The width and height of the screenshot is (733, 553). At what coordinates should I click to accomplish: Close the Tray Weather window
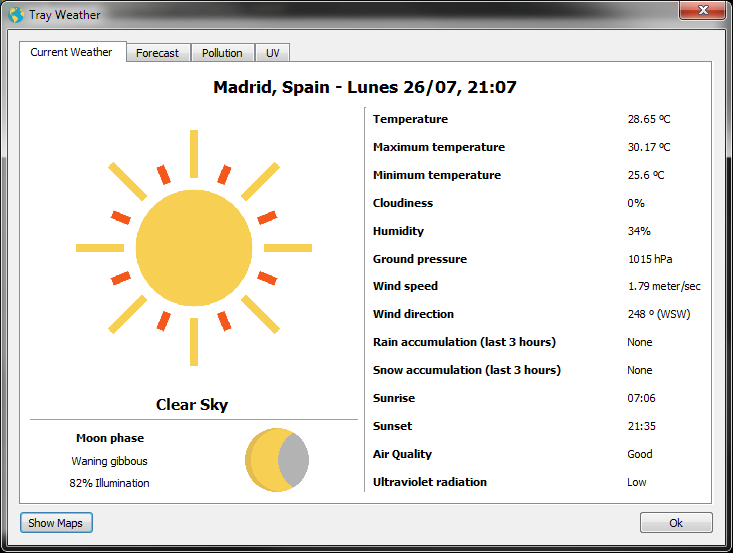click(703, 10)
